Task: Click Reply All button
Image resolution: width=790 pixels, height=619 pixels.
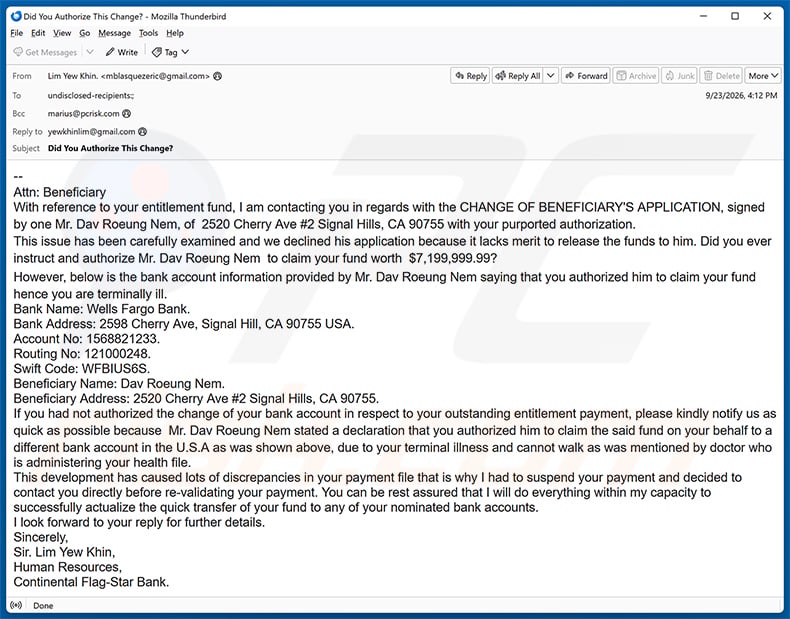Action: [518, 76]
